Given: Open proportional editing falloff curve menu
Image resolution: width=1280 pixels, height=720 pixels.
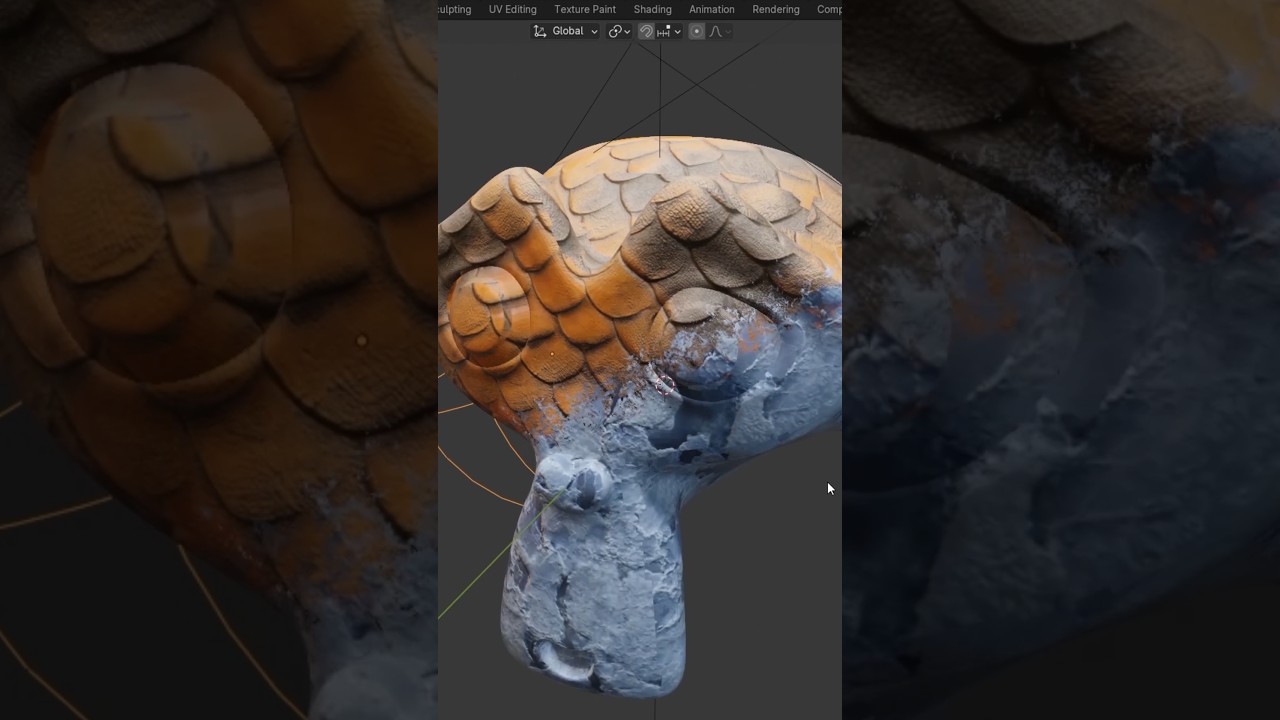Looking at the screenshot, I should 720,31.
